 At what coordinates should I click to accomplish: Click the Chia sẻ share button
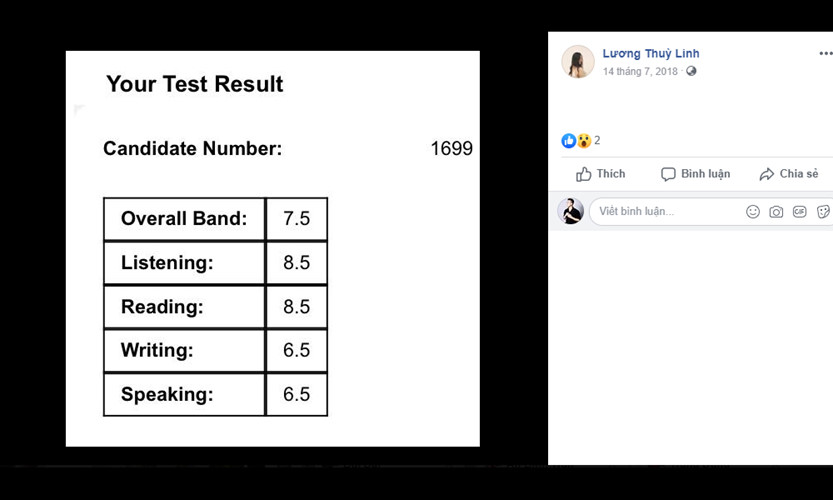tap(788, 174)
